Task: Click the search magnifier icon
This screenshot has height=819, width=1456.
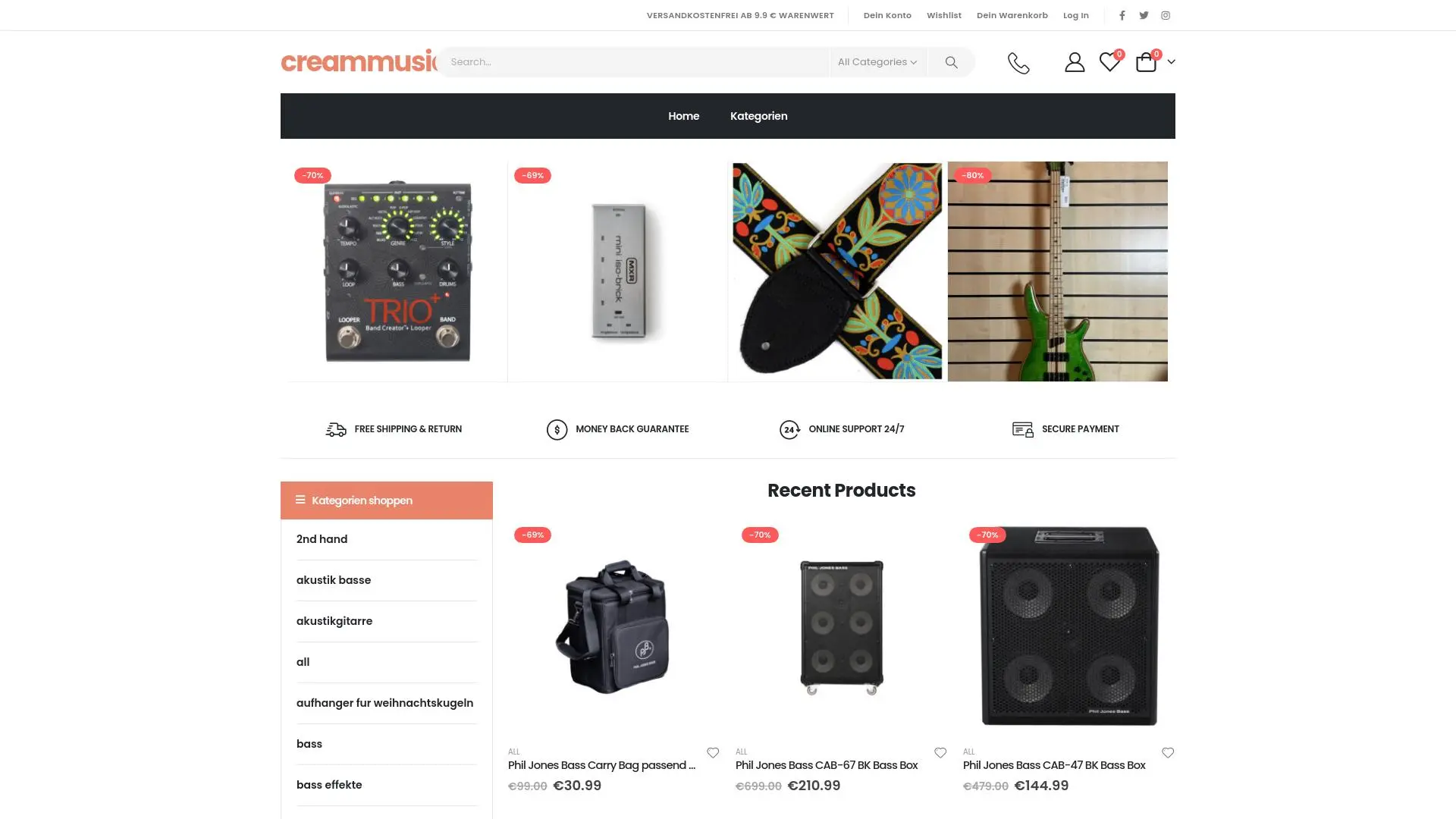Action: tap(951, 62)
